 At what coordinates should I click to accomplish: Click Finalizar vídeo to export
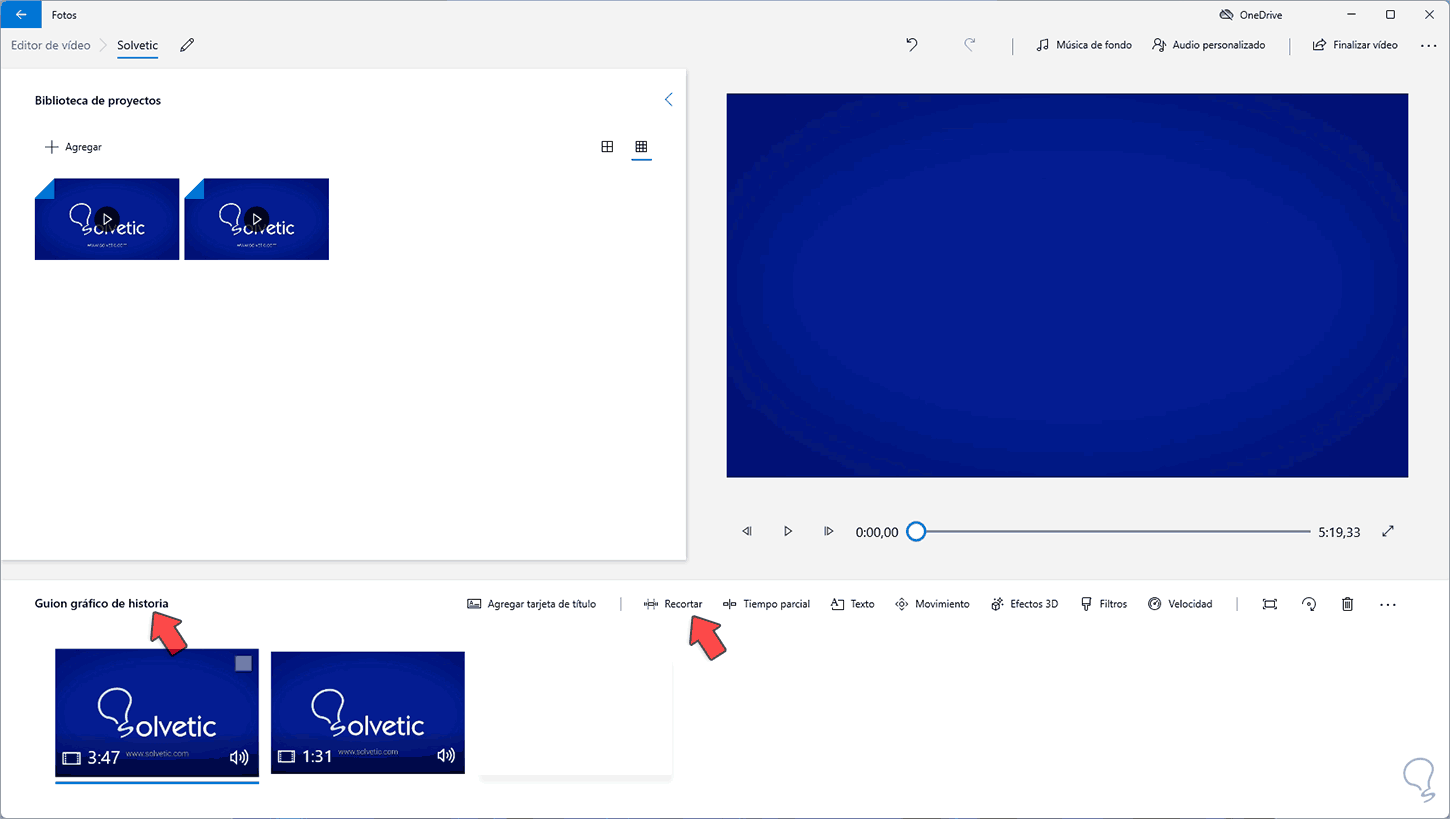(x=1355, y=45)
